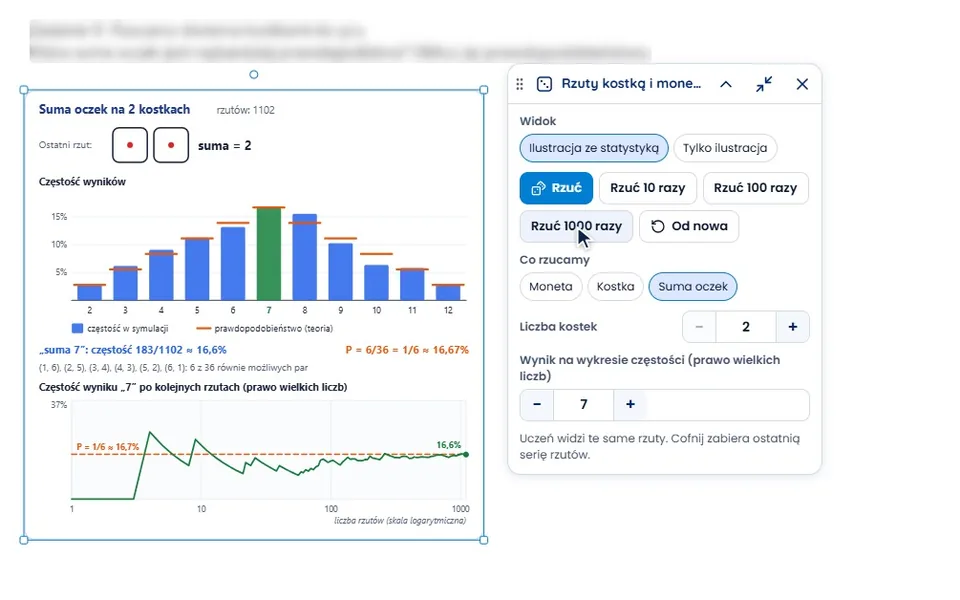Click the drag handle dots of the panel
This screenshot has width=960, height=600.
519,84
